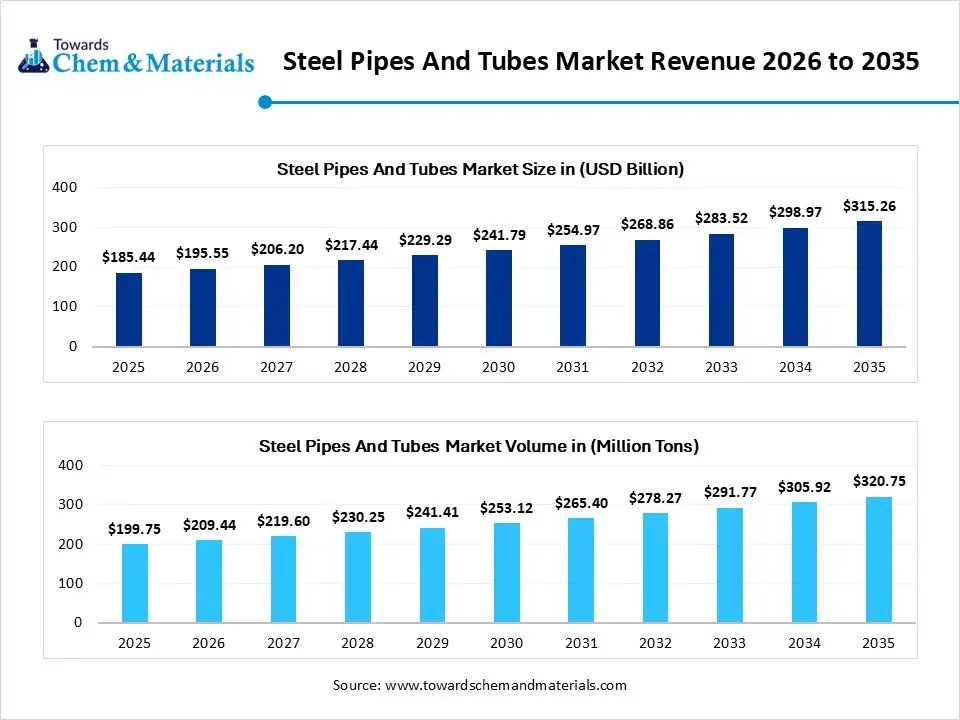The image size is (960, 720).
Task: Click the $185.44 value label
Action: pyautogui.click(x=129, y=257)
